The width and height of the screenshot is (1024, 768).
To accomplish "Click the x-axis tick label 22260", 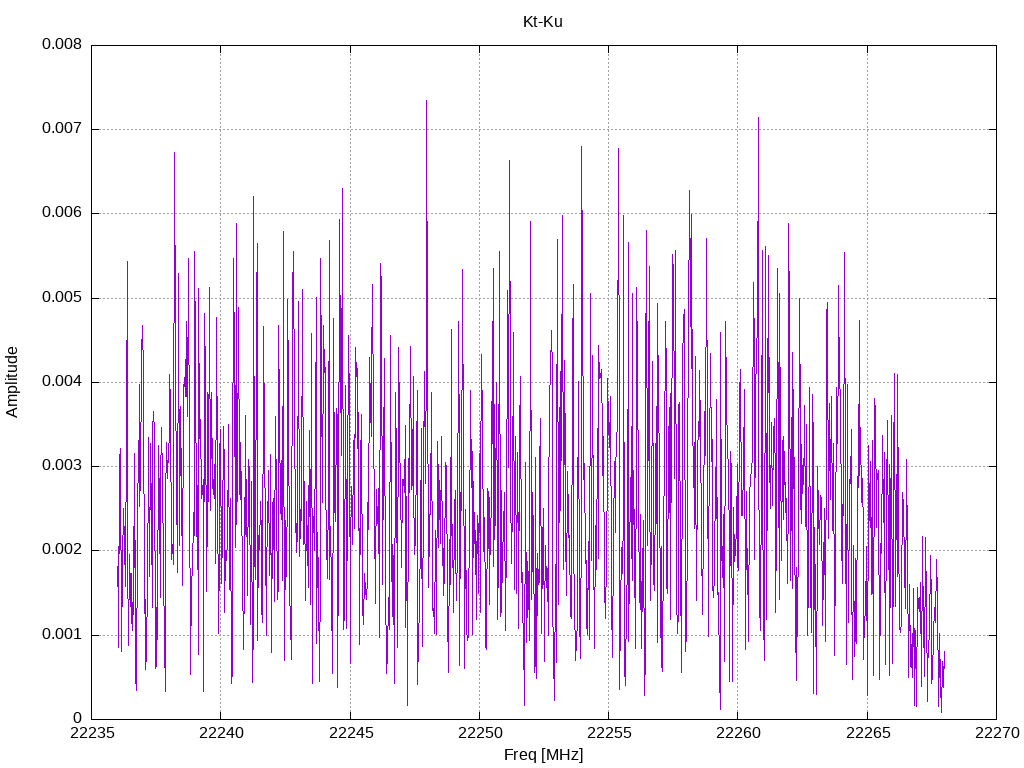I will (739, 733).
